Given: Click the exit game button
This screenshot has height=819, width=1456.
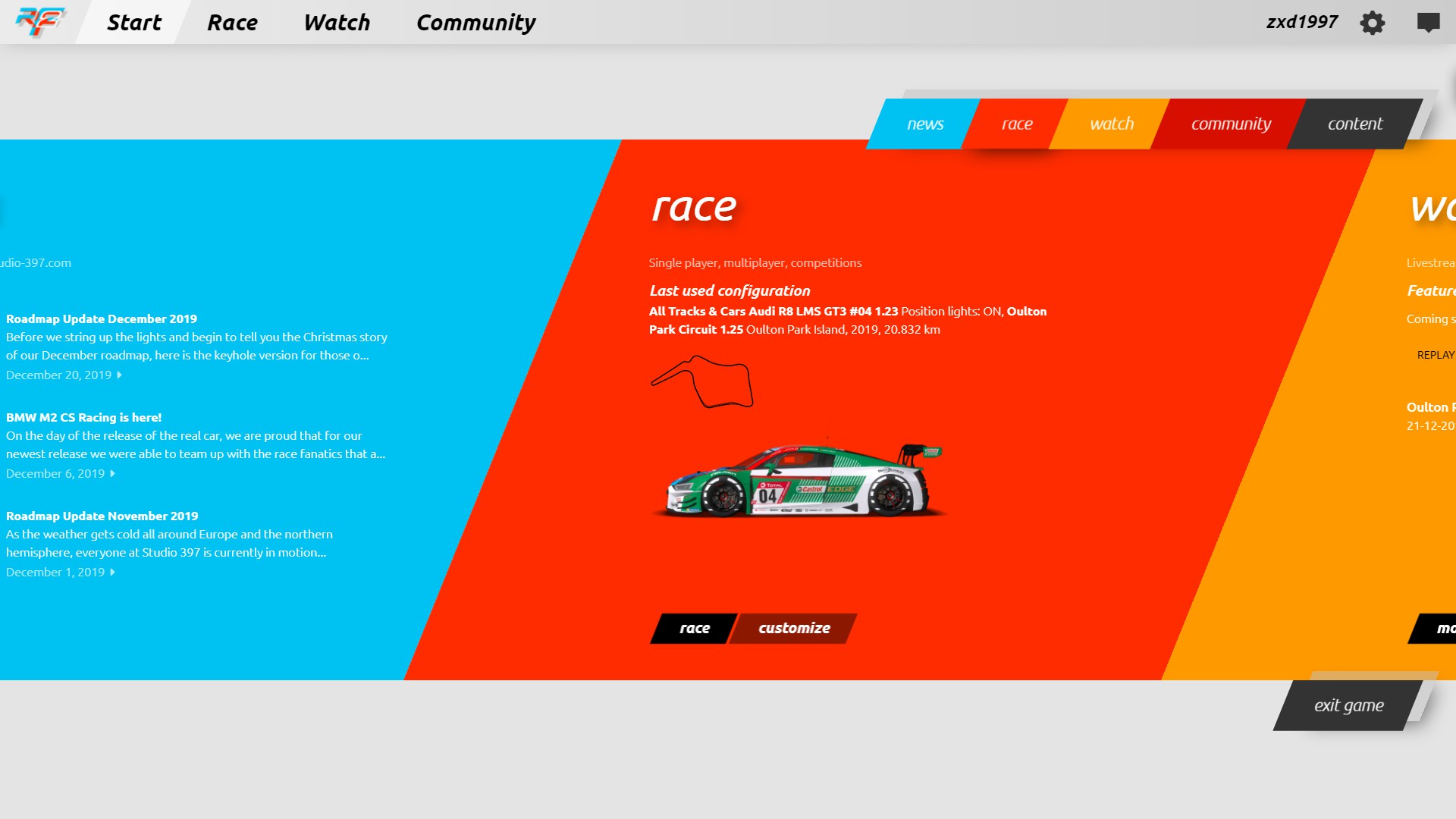Looking at the screenshot, I should coord(1348,705).
